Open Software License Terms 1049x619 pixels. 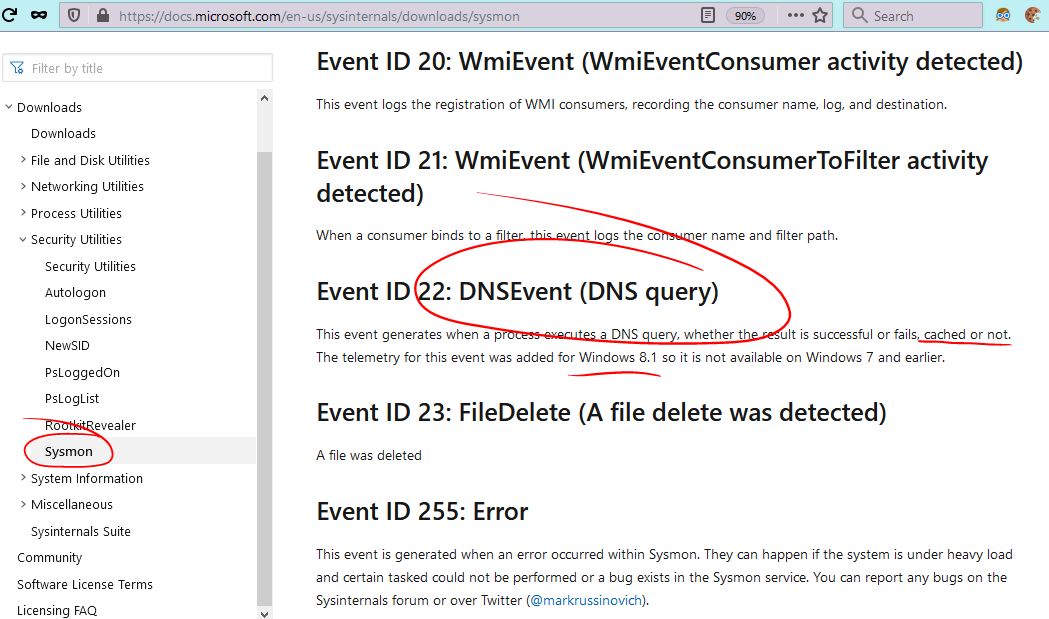(85, 584)
